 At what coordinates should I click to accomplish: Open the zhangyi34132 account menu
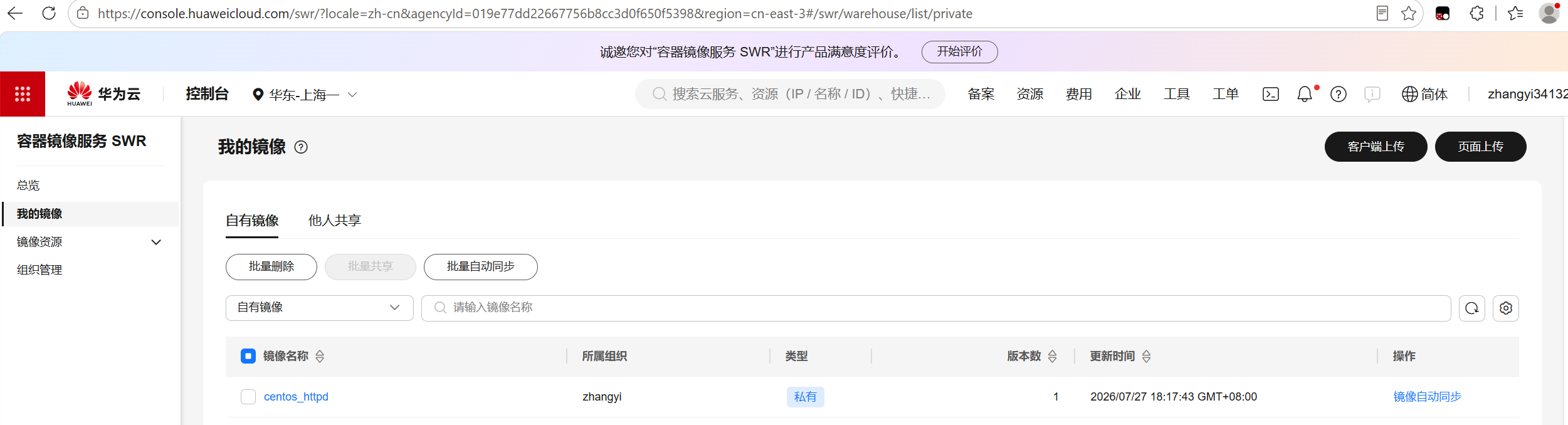[1528, 94]
